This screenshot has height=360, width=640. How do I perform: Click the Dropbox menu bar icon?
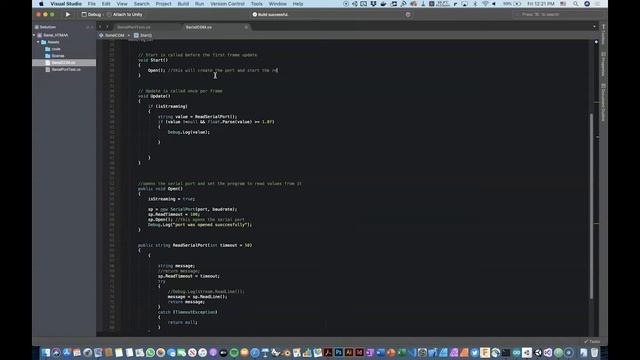pos(373,4)
